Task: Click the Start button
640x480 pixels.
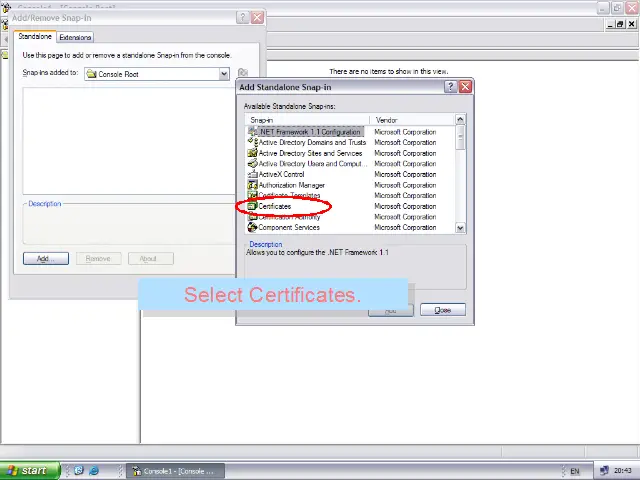Action: [29, 471]
